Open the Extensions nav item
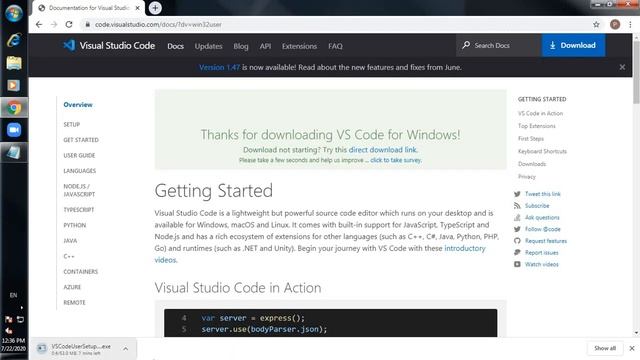Viewport: 640px width, 360px height. (299, 46)
